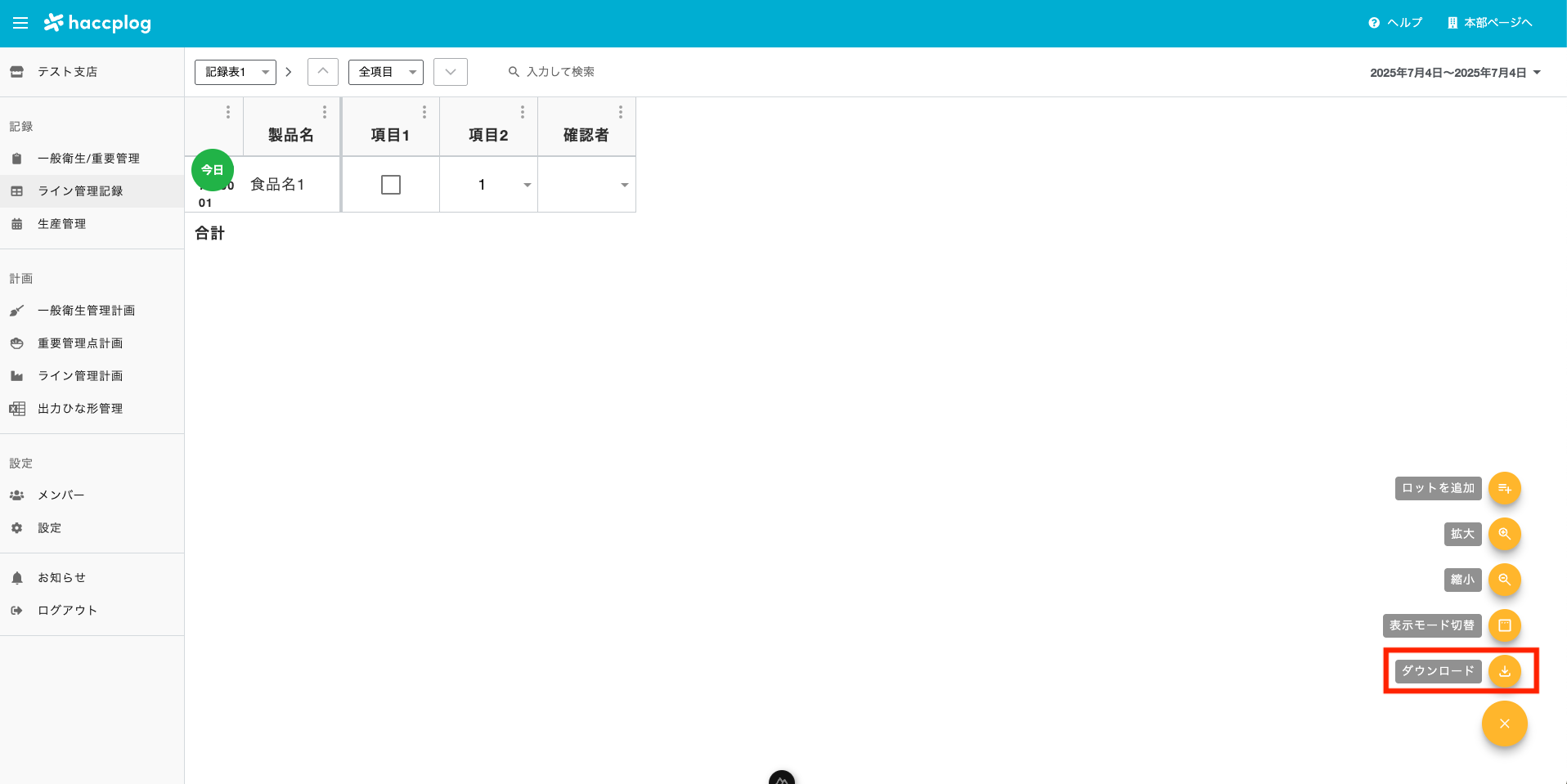Zoom in using the 拡大 magnifier icon

click(1504, 534)
